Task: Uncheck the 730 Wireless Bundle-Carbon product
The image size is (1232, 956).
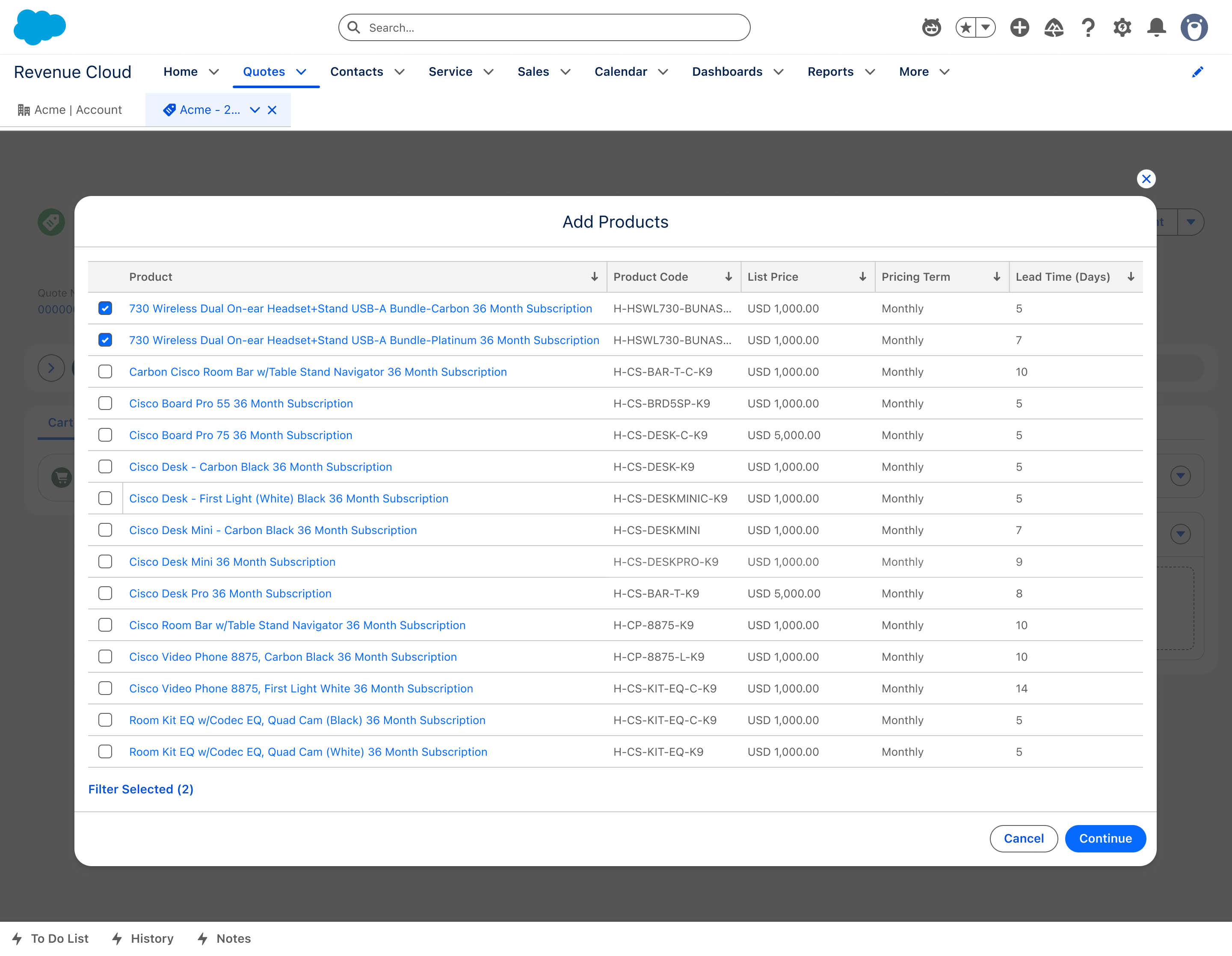Action: (105, 308)
